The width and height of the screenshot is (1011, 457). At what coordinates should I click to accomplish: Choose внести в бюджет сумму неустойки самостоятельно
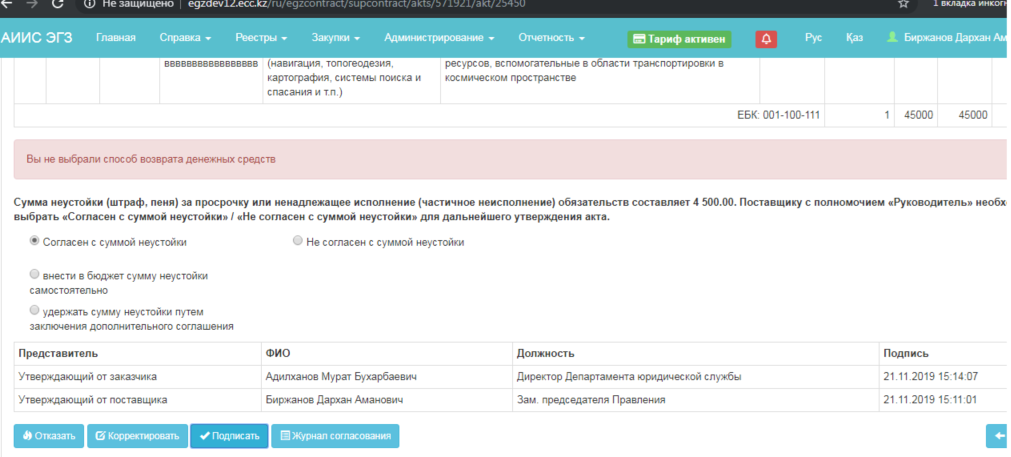pos(36,273)
